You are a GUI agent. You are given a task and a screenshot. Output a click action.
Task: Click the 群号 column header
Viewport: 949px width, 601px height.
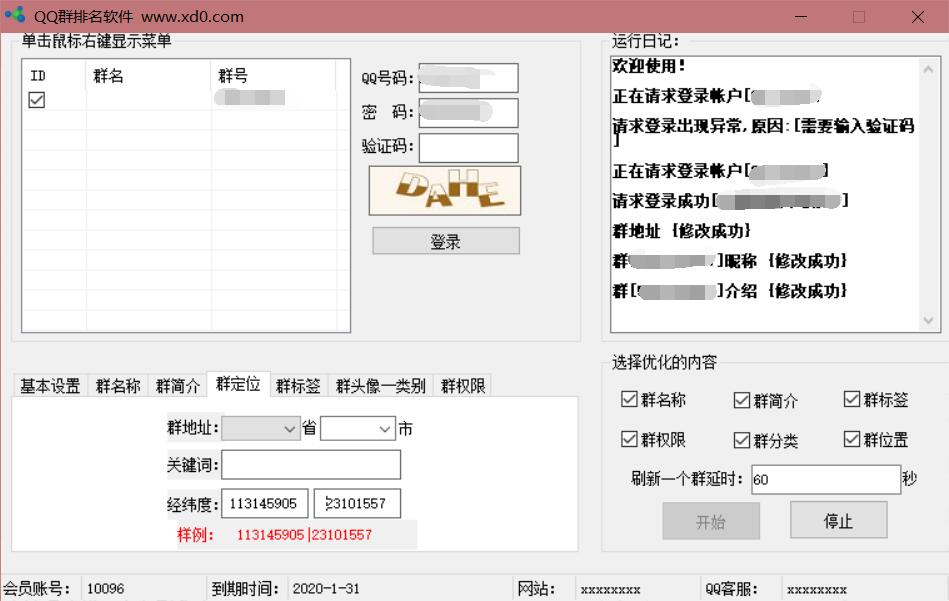click(274, 76)
